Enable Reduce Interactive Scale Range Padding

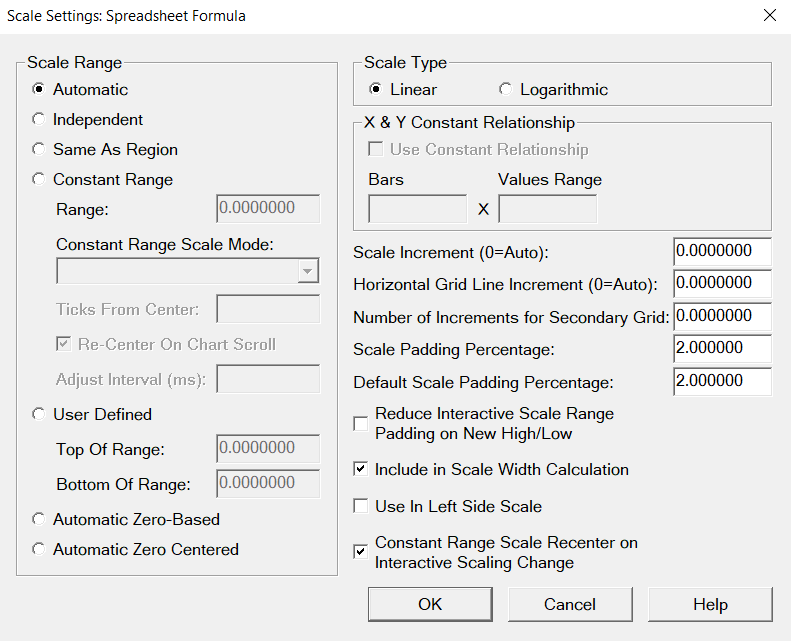(x=361, y=423)
